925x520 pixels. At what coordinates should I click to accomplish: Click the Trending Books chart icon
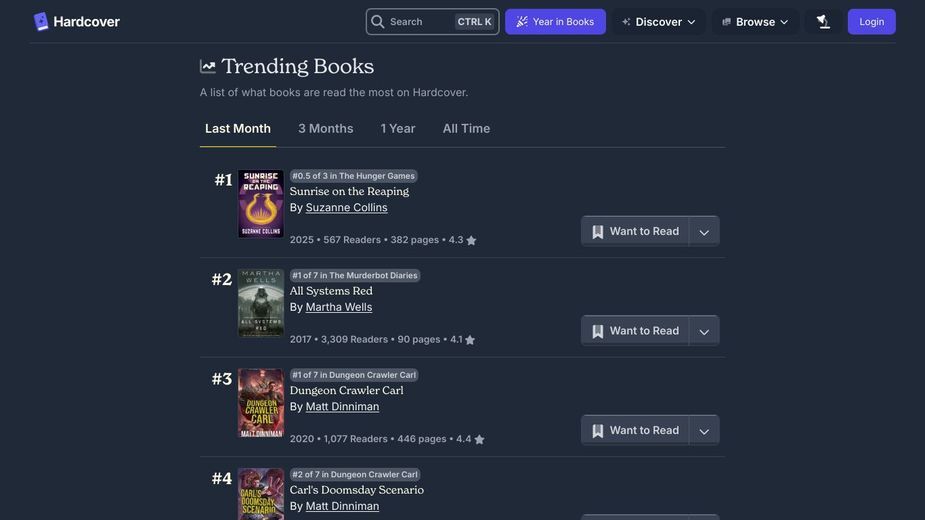click(x=208, y=67)
